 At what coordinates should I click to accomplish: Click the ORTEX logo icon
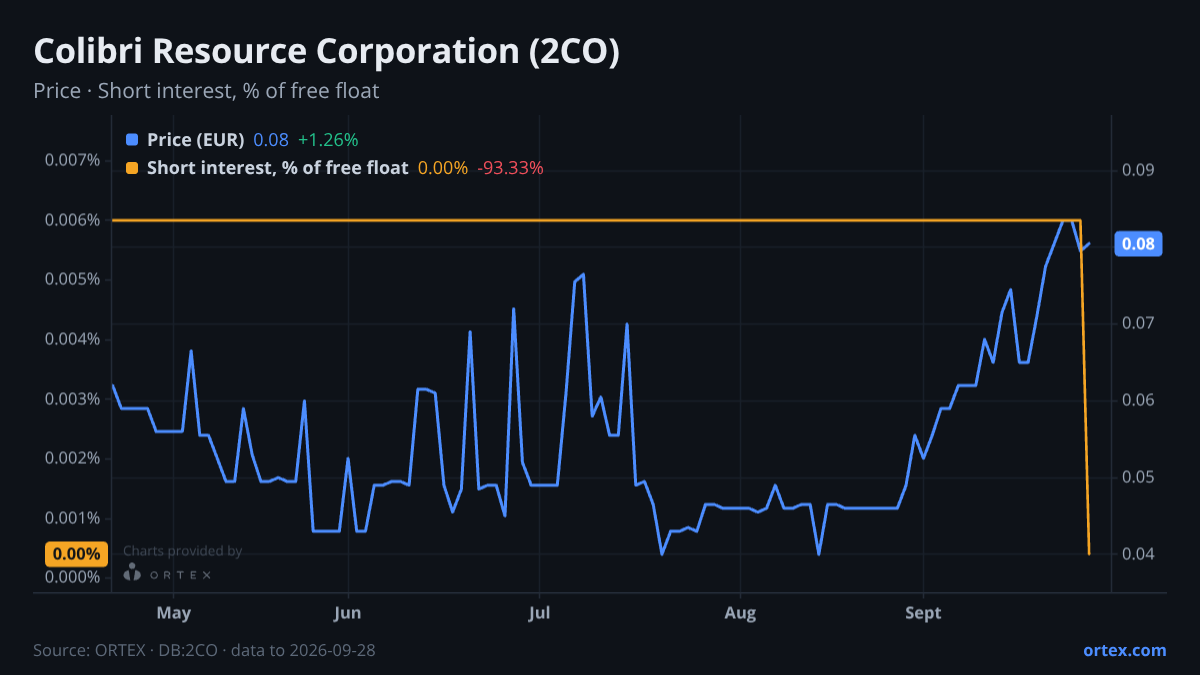point(132,574)
